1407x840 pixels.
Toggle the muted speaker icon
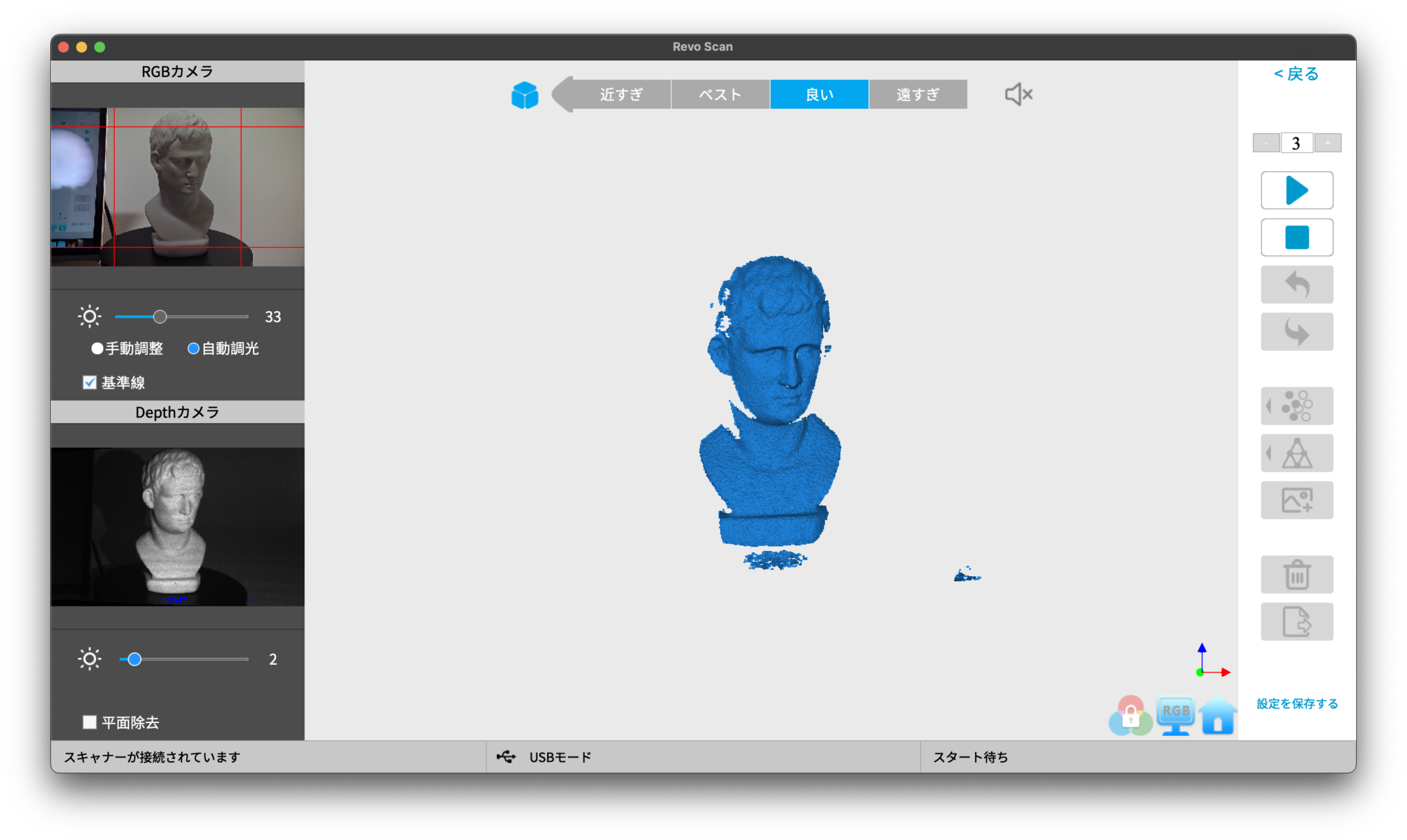pos(1018,94)
